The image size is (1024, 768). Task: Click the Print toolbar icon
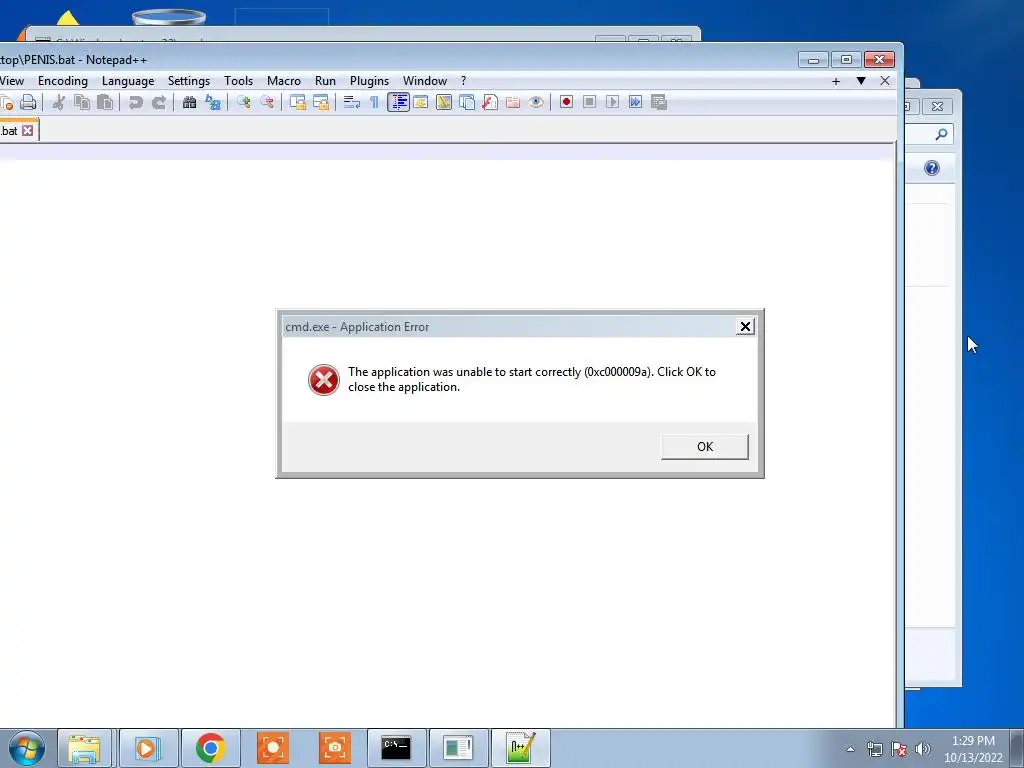tap(28, 103)
